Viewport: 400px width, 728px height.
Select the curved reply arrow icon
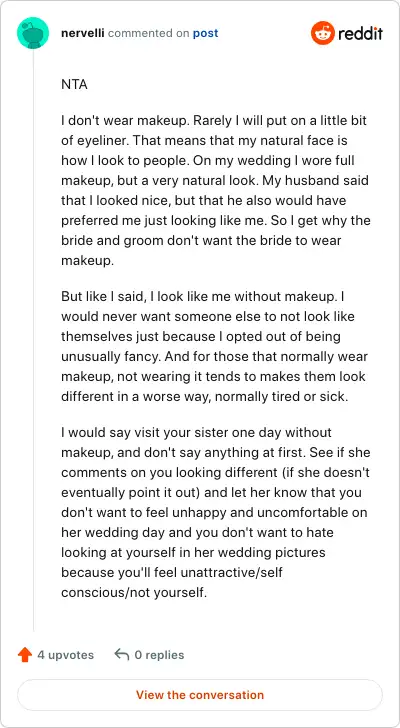122,655
